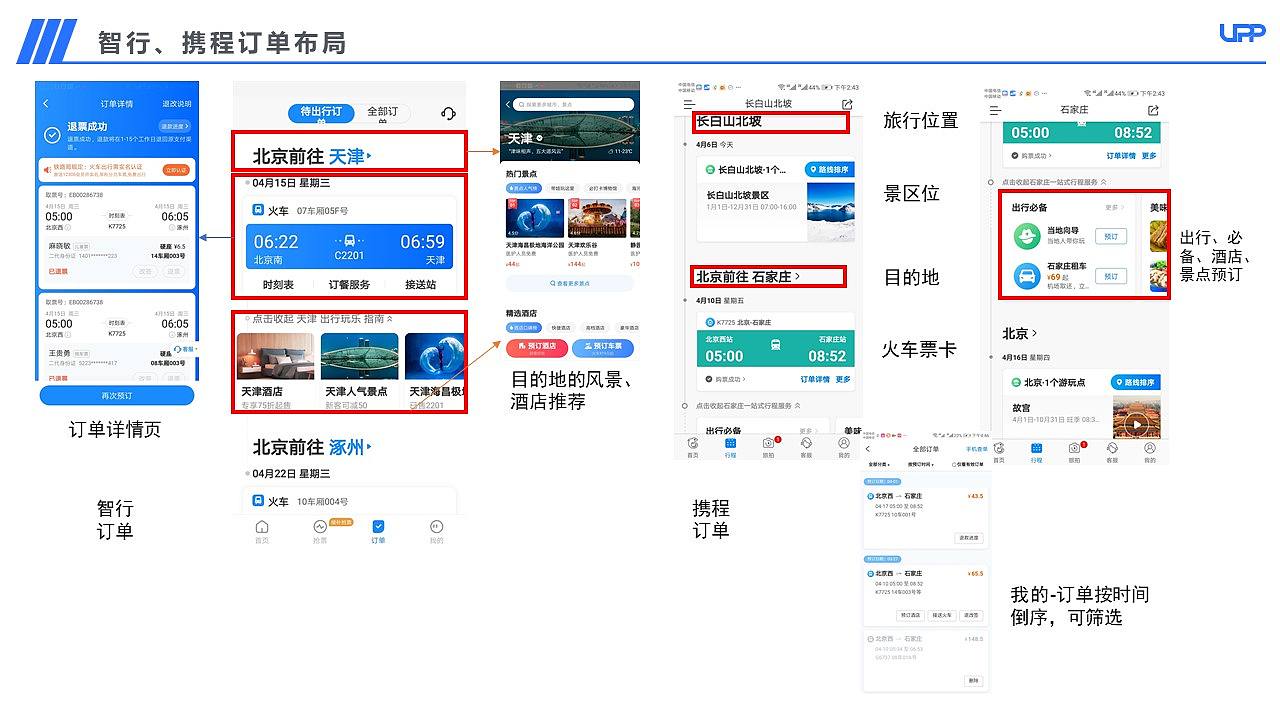Image resolution: width=1280 pixels, height=720 pixels.
Task: Open the 我的 tab on the 石家庄 screen
Action: click(1150, 452)
